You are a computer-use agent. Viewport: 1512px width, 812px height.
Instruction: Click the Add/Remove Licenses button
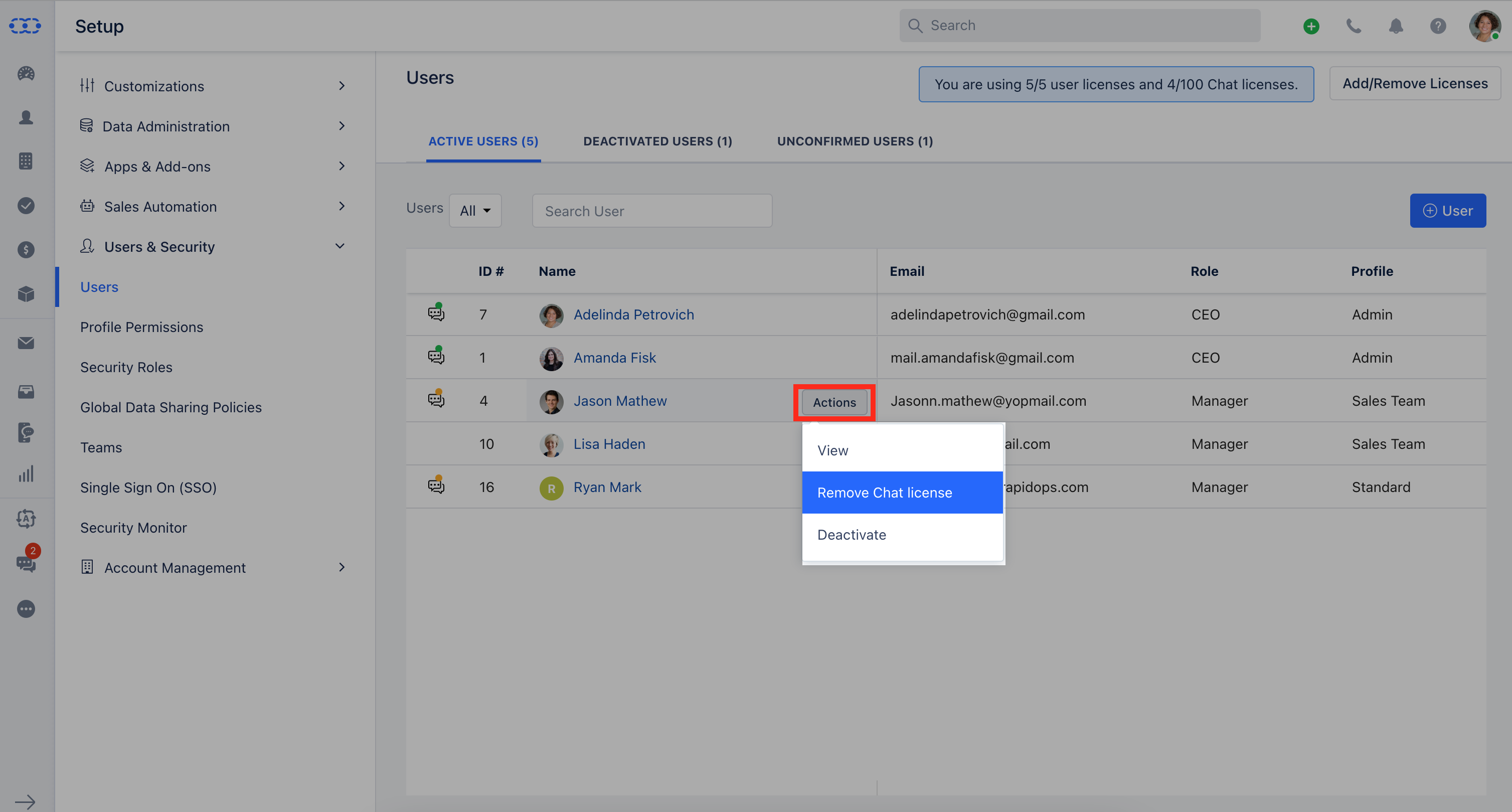1415,83
